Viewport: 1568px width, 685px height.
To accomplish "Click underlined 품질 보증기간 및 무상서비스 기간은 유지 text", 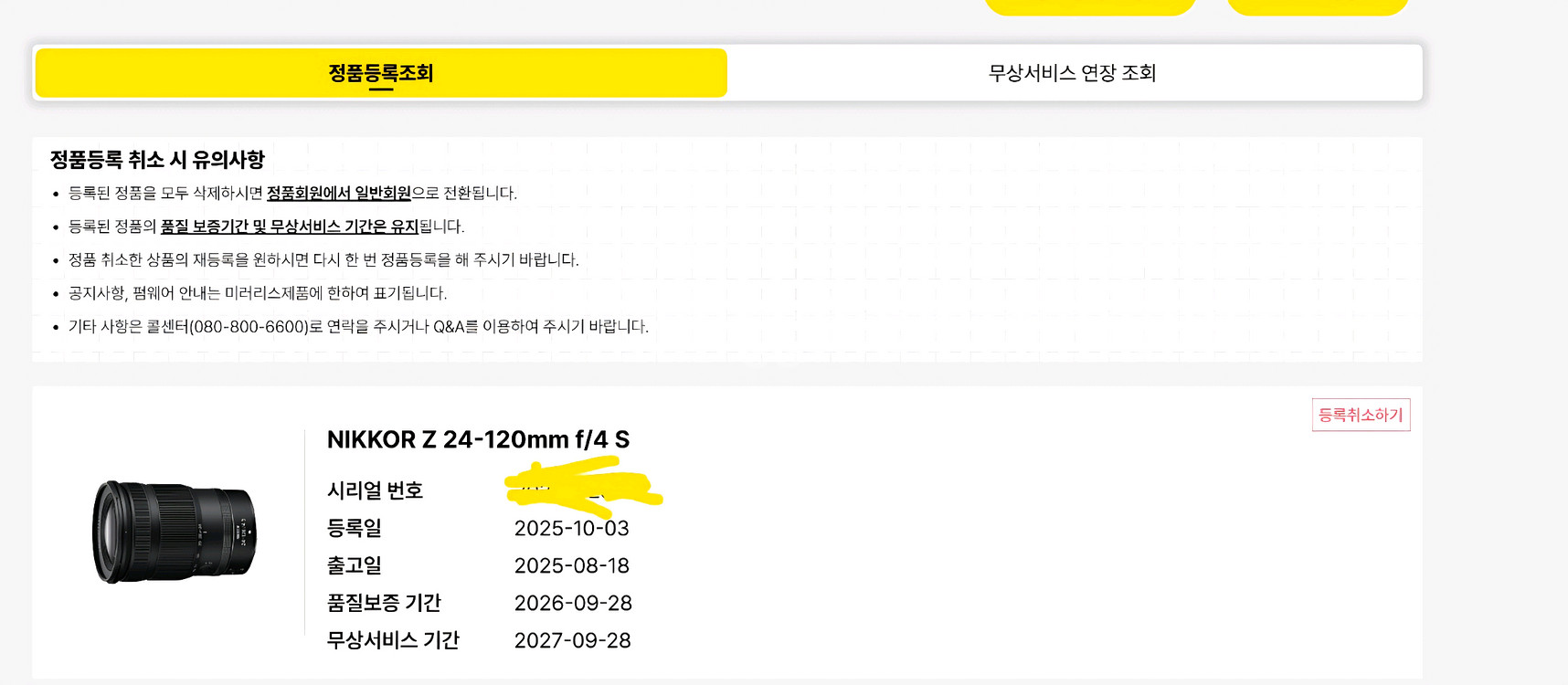I will coord(289,227).
